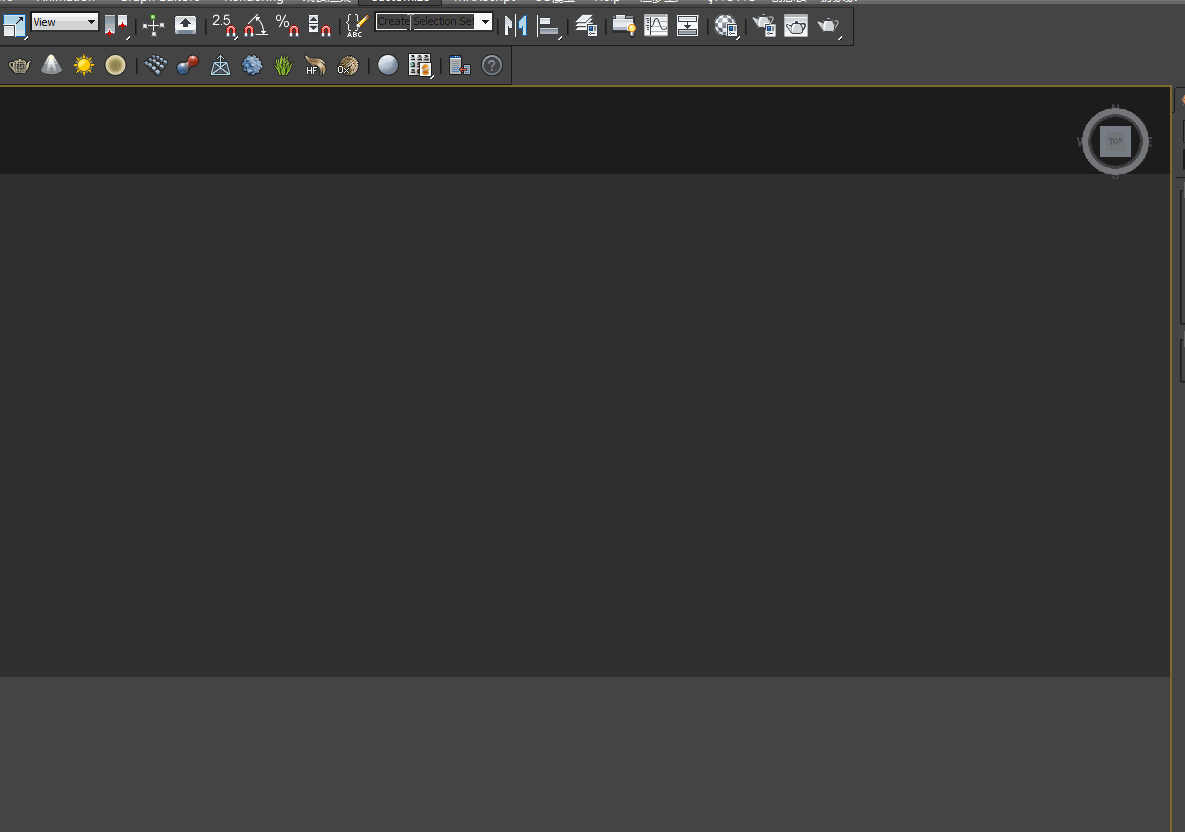
Task: Open the Rendered Frame Window
Action: coord(796,26)
